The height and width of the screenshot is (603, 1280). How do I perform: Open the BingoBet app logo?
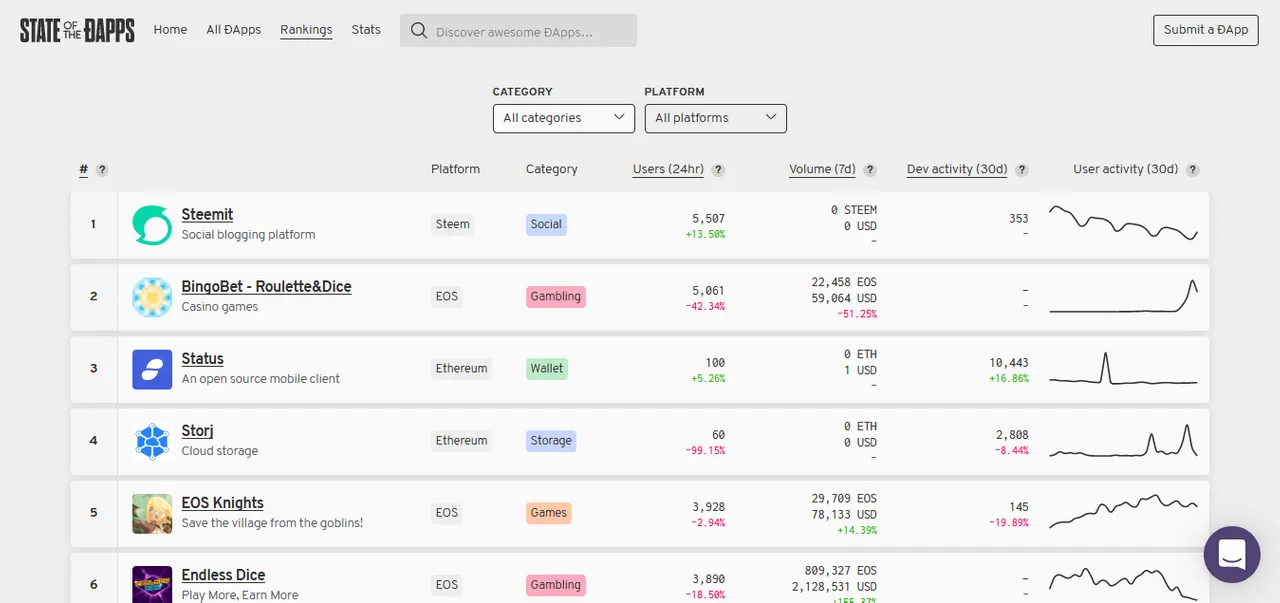(x=152, y=297)
